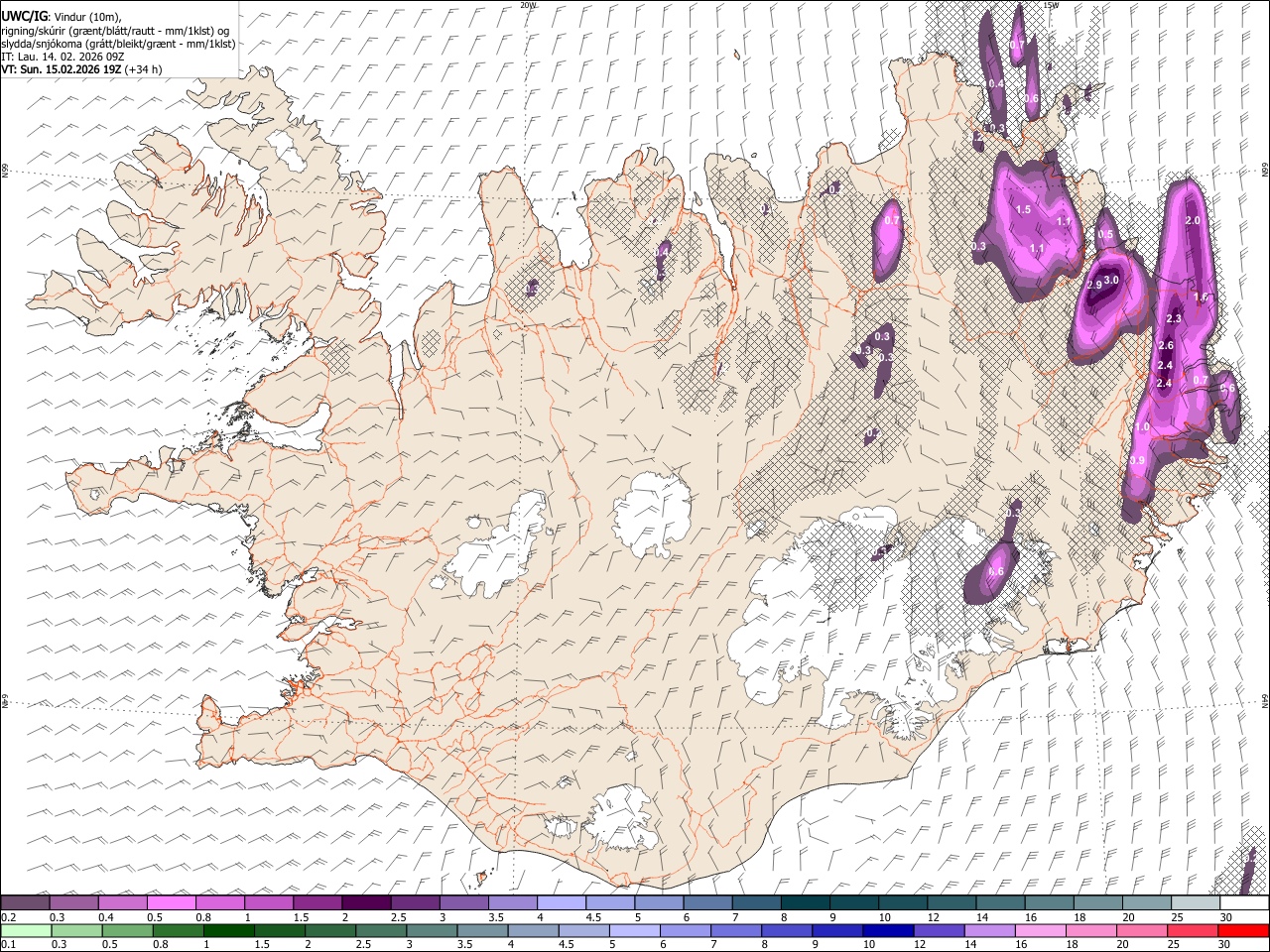
Task: Click lower legend dark blue 10–12 swatch
Action: pos(887,931)
